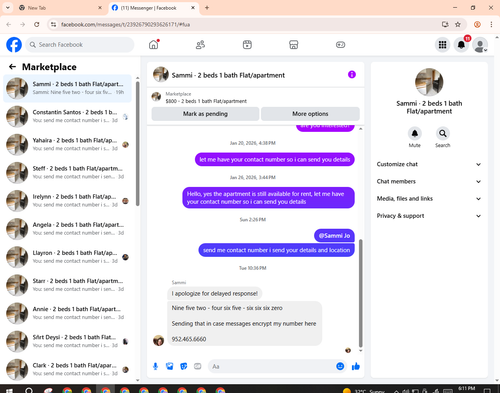Mute this chat with the bell icon
The height and width of the screenshot is (393, 500).
[x=415, y=134]
